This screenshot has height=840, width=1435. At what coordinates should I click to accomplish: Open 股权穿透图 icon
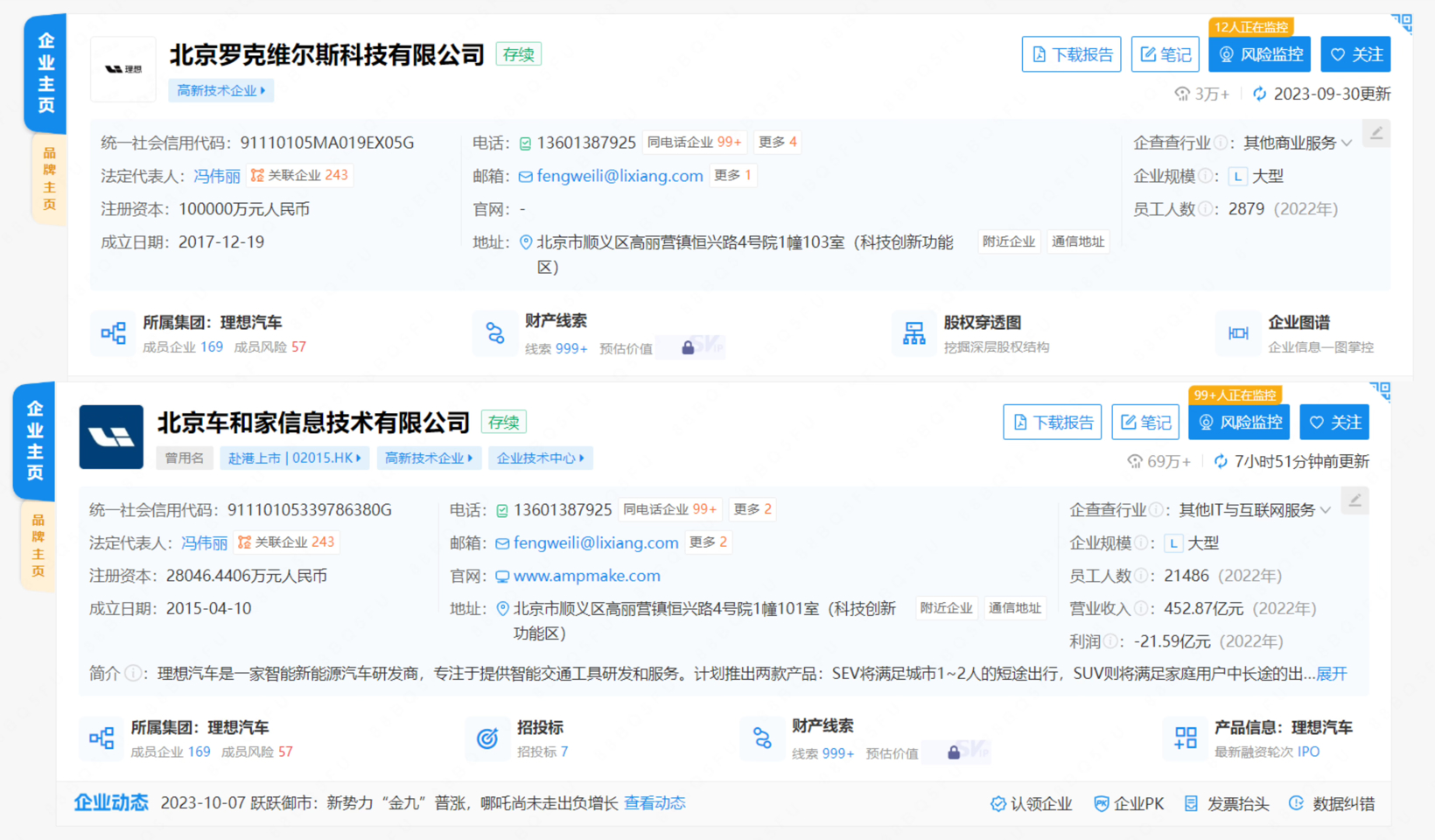[x=914, y=333]
